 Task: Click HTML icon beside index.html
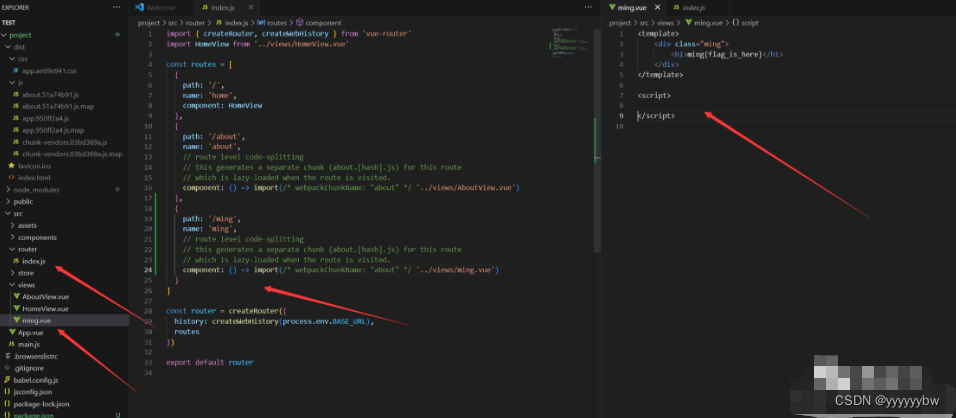click(x=12, y=177)
